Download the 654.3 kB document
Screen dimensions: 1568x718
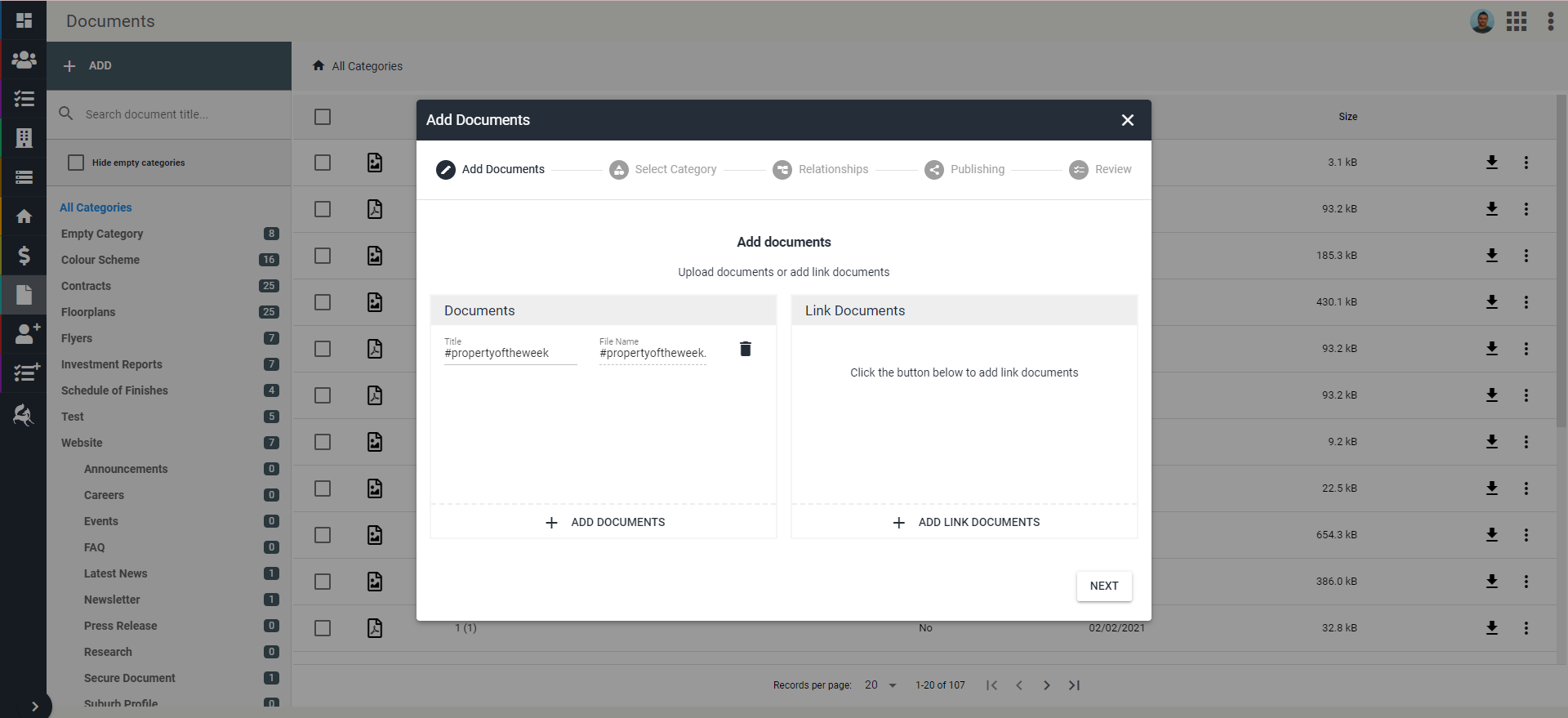pyautogui.click(x=1492, y=535)
